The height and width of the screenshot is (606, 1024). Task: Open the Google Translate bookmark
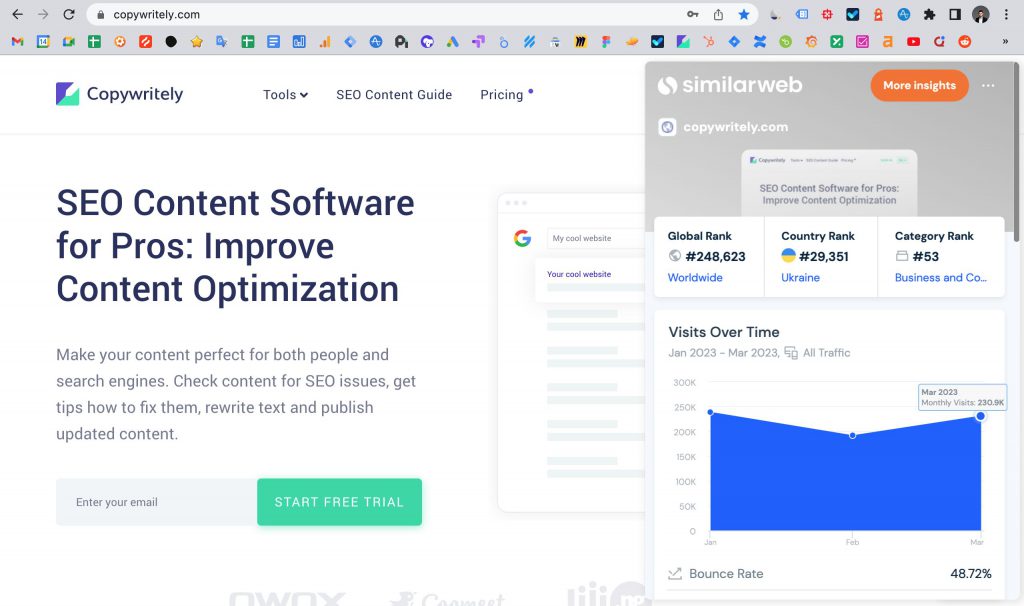[222, 42]
